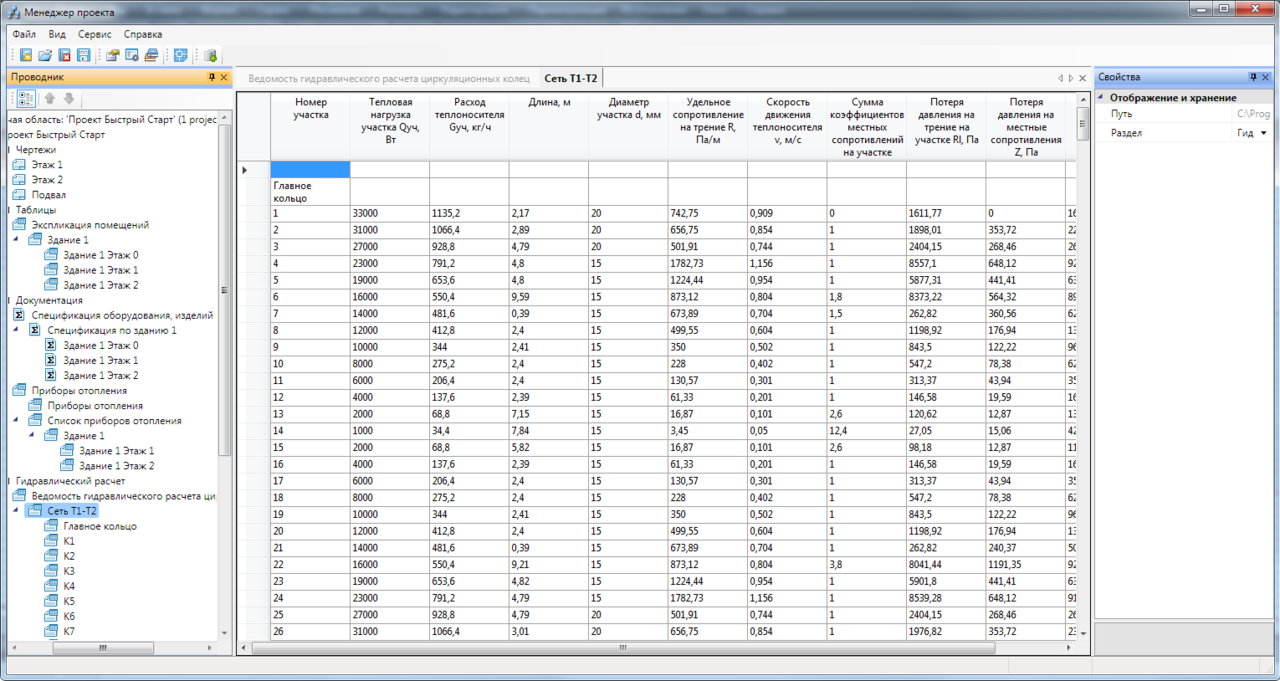This screenshot has width=1280, height=681.
Task: Switch to Ведомость гидравлического расчета циркуляционных колец tab
Action: pyautogui.click(x=388, y=78)
